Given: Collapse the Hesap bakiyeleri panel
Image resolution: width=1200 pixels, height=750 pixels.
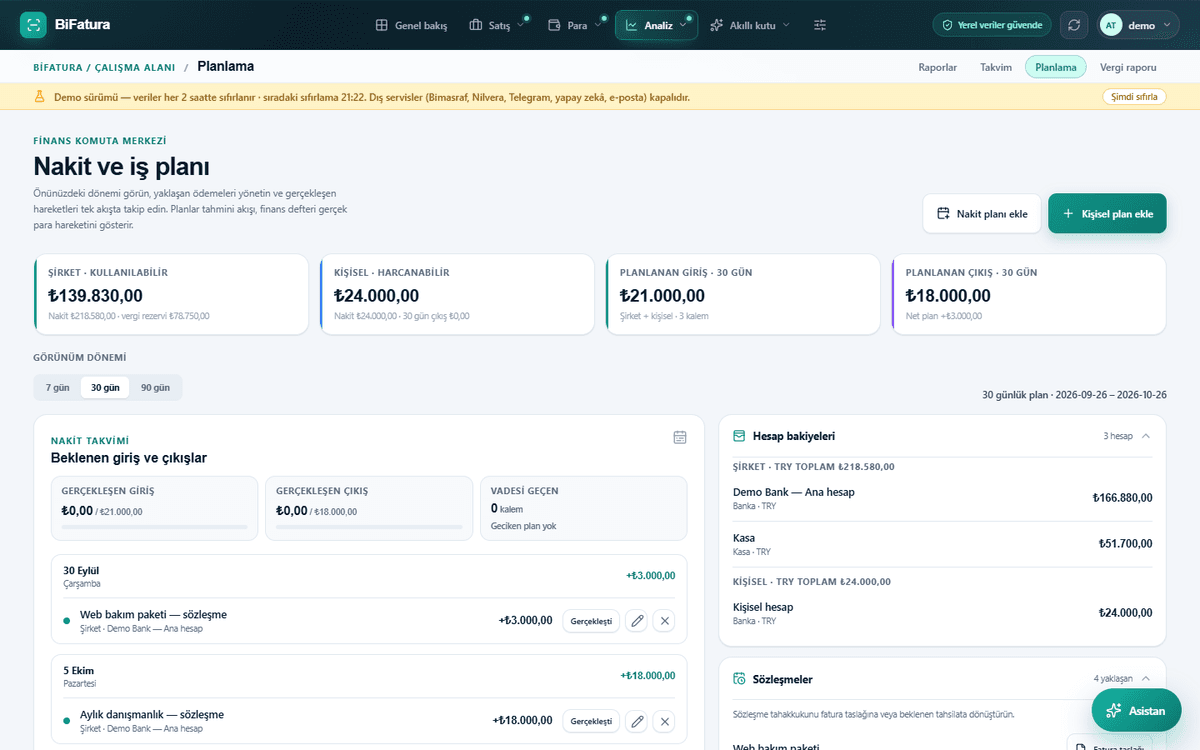Looking at the screenshot, I should [1146, 436].
